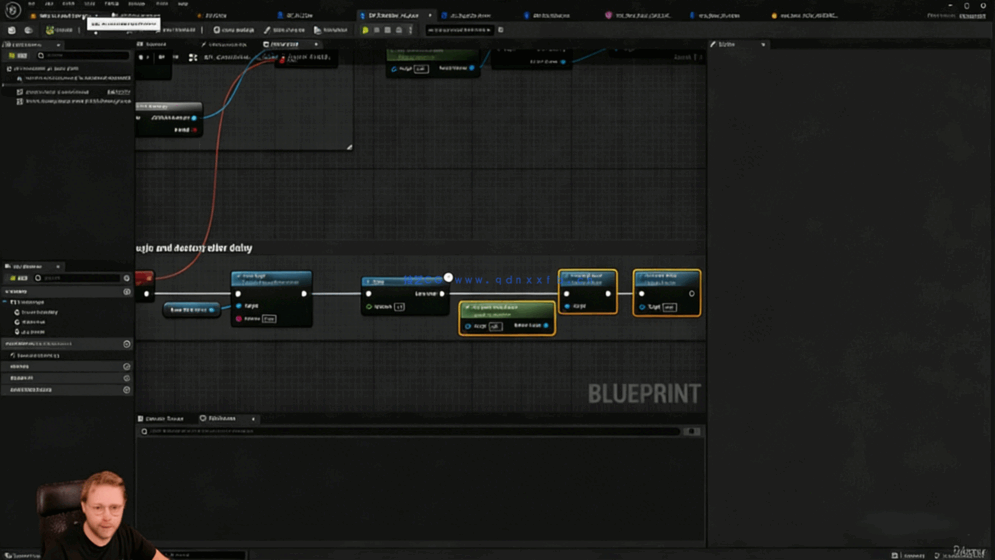Image resolution: width=995 pixels, height=560 pixels.
Task: Click the Save blueprint toolbar icon
Action: click(x=11, y=30)
